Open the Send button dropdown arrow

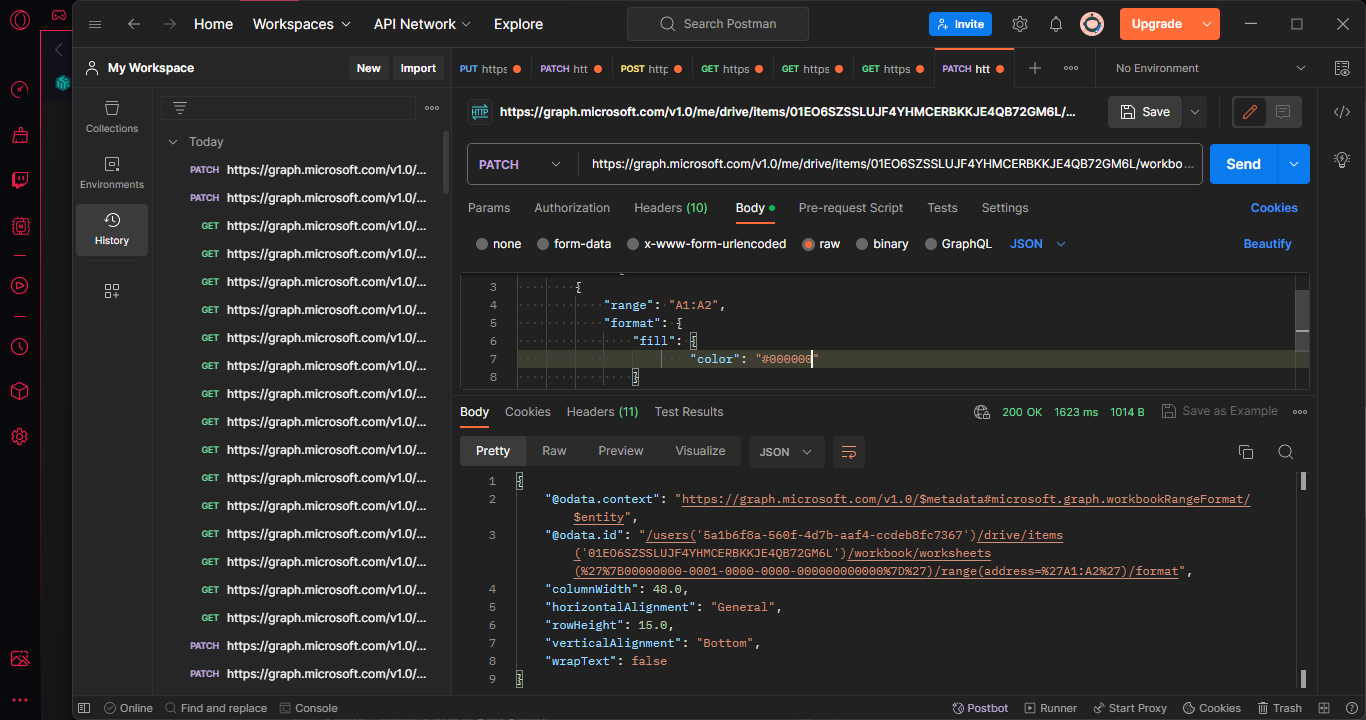[x=1294, y=164]
